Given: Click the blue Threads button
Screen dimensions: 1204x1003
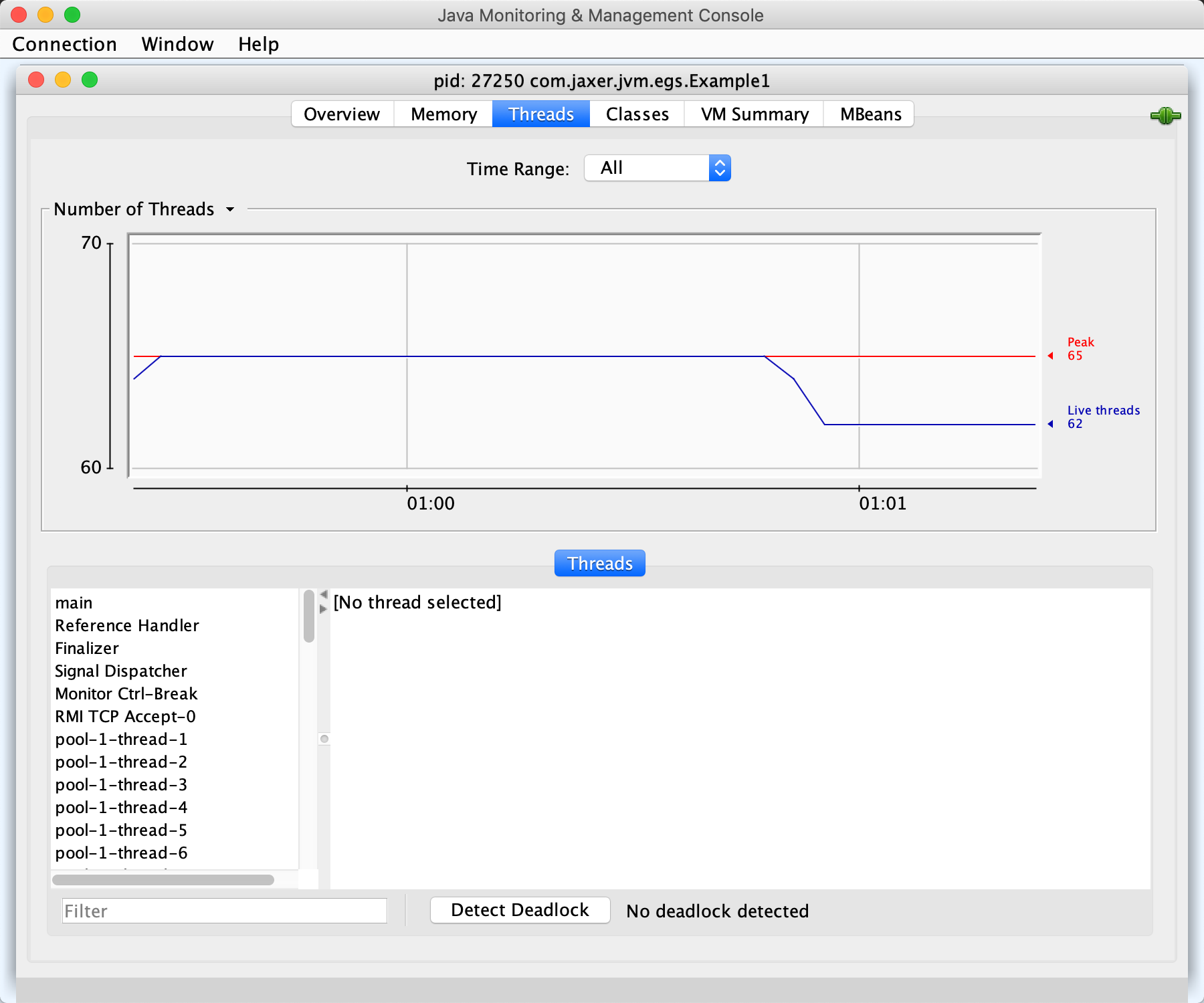Looking at the screenshot, I should point(599,563).
